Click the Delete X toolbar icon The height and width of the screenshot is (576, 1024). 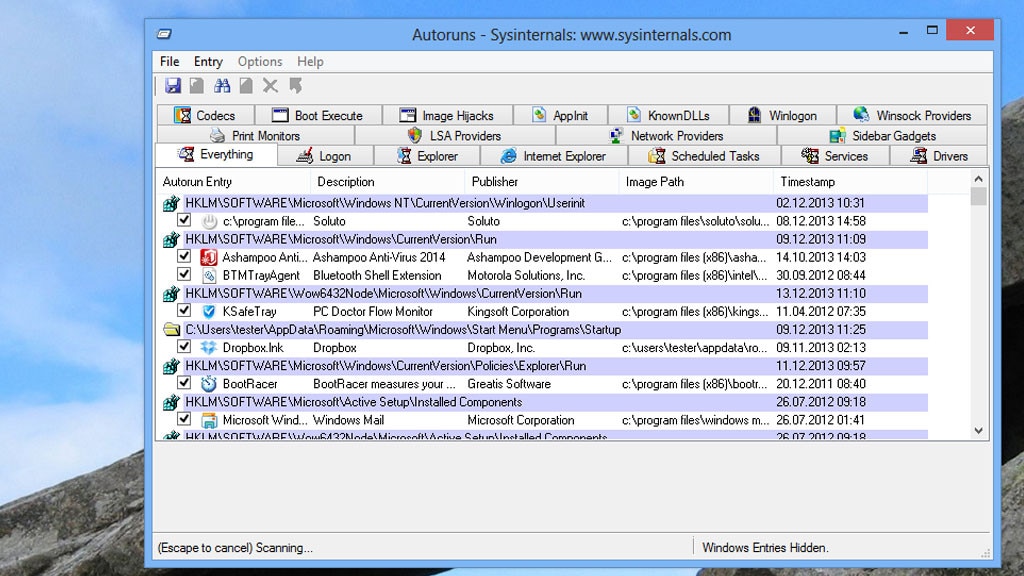270,86
